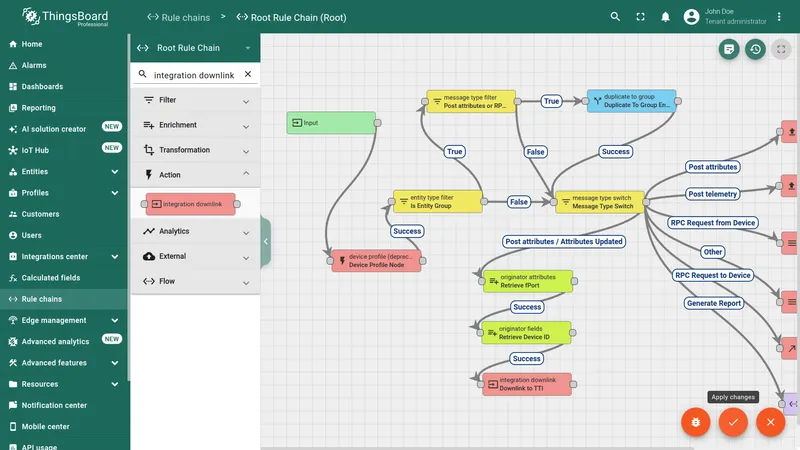This screenshot has height=450, width=800.
Task: Apply changes with checkmark button
Action: click(x=733, y=422)
